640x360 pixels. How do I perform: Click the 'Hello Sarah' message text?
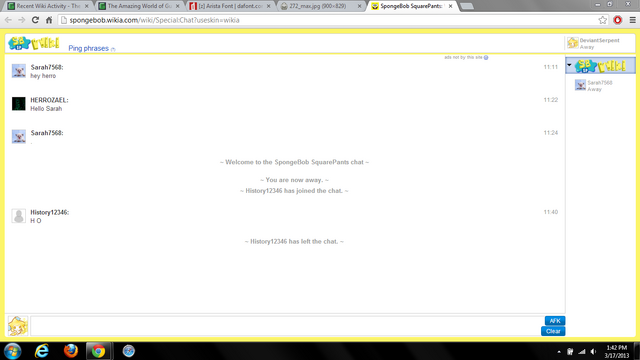[x=46, y=109]
